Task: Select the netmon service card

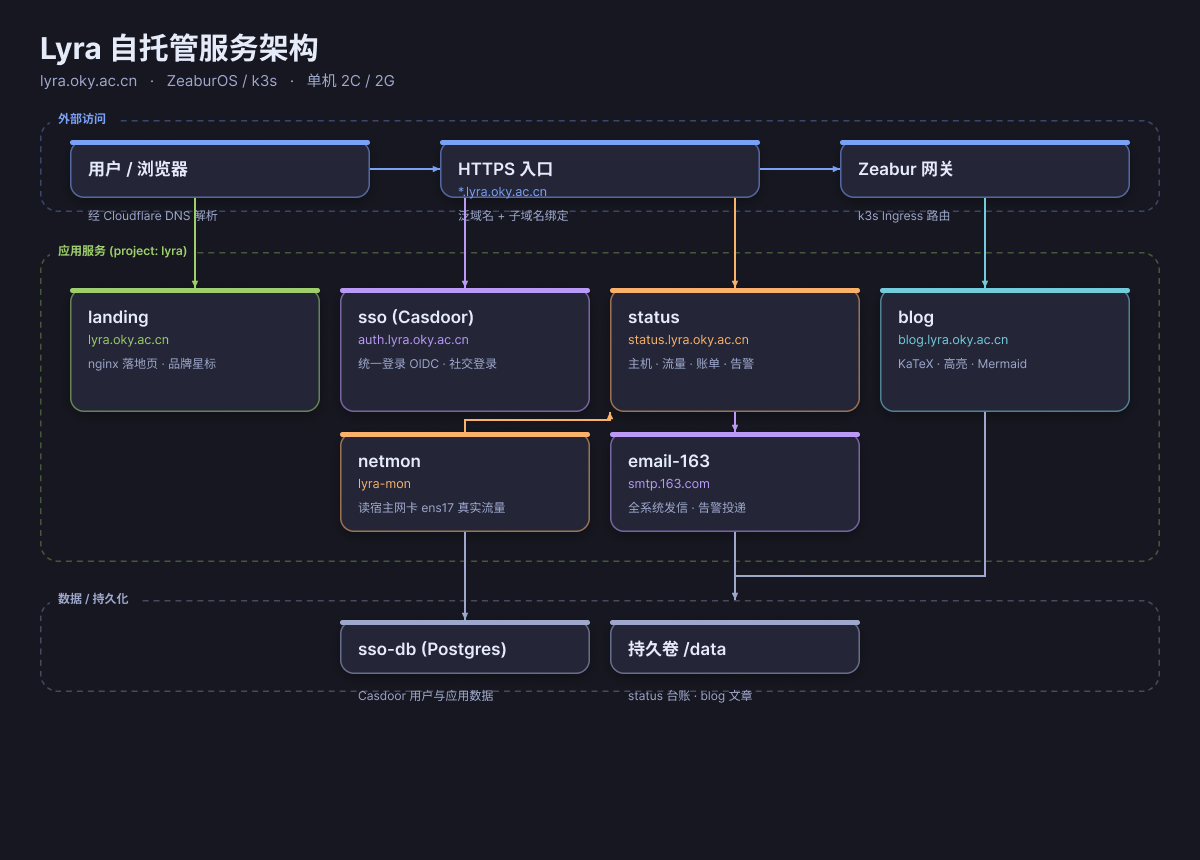Action: tap(465, 482)
